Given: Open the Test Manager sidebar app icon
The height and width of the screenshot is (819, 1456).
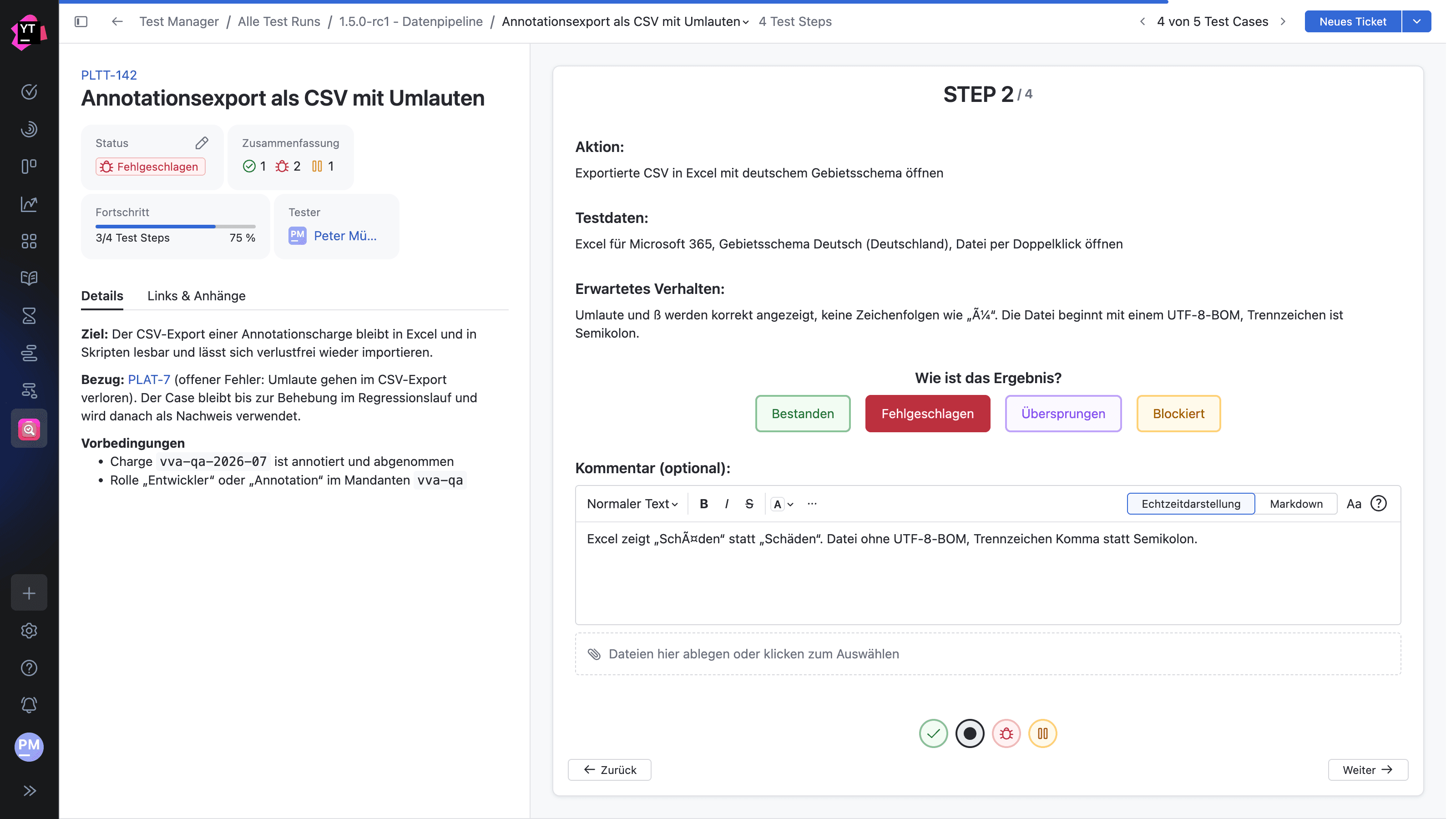Looking at the screenshot, I should click(x=29, y=429).
